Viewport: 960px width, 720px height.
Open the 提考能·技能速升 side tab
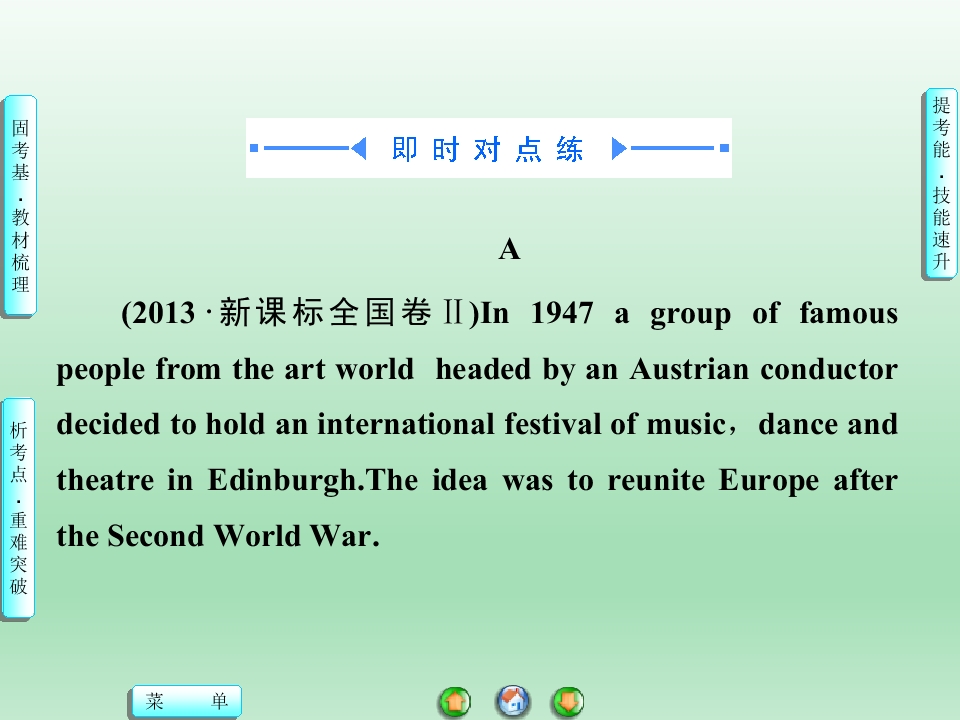(x=940, y=184)
